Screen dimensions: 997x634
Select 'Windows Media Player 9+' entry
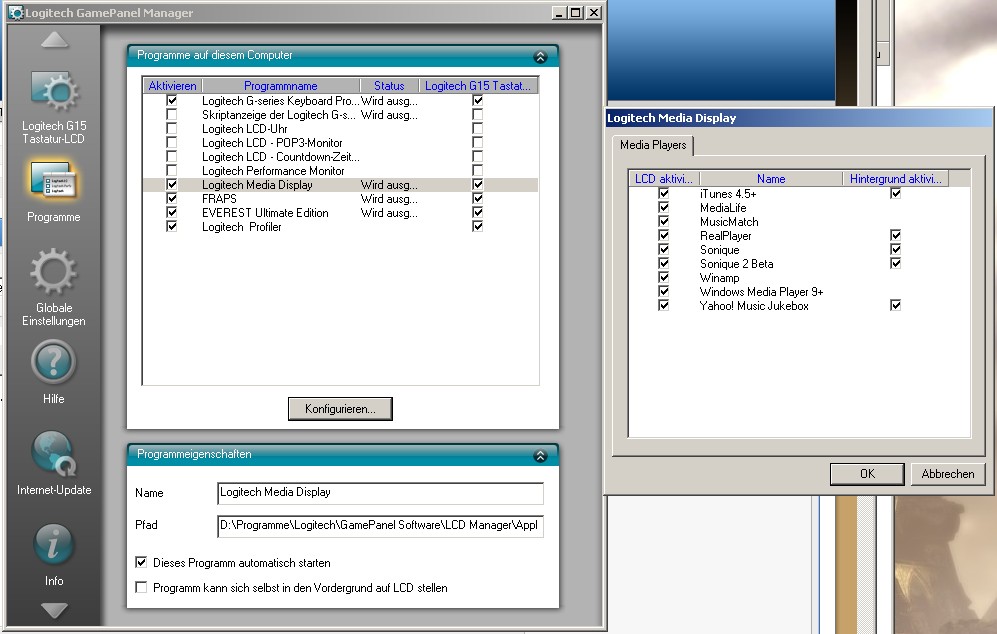pos(761,291)
